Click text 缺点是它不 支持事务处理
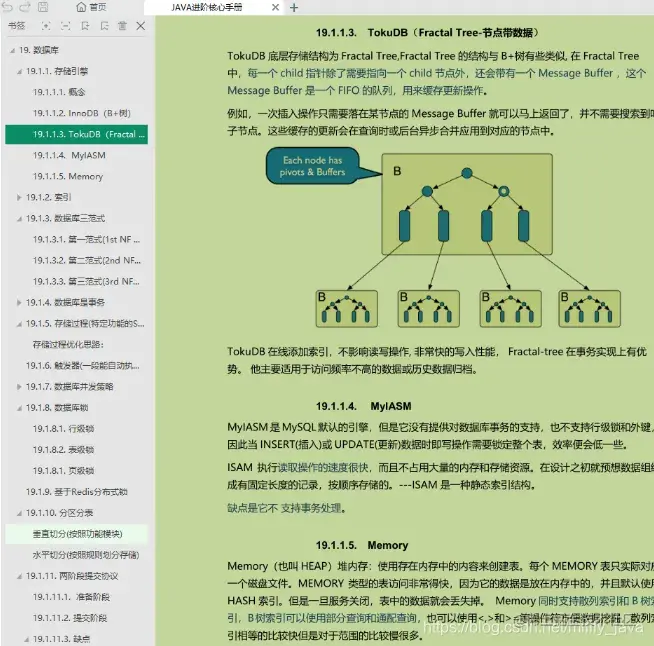 click(x=287, y=508)
